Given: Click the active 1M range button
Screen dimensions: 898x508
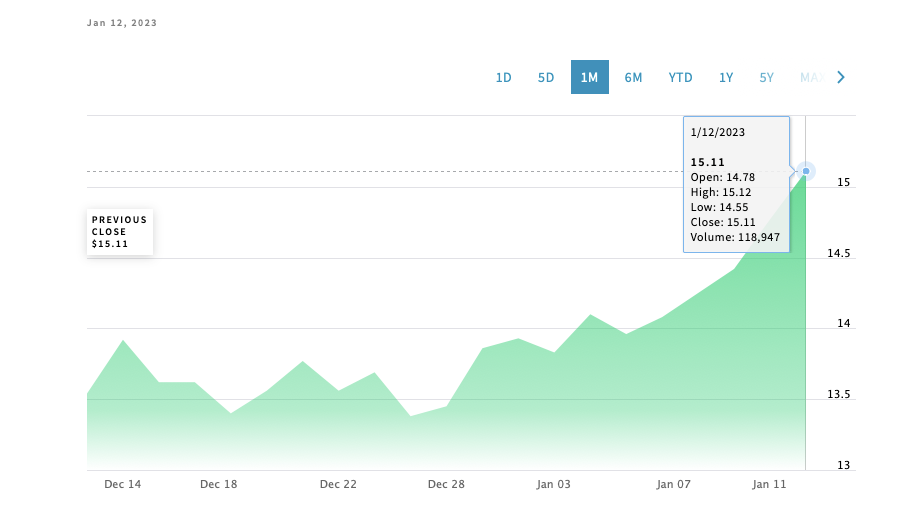Looking at the screenshot, I should (x=589, y=77).
